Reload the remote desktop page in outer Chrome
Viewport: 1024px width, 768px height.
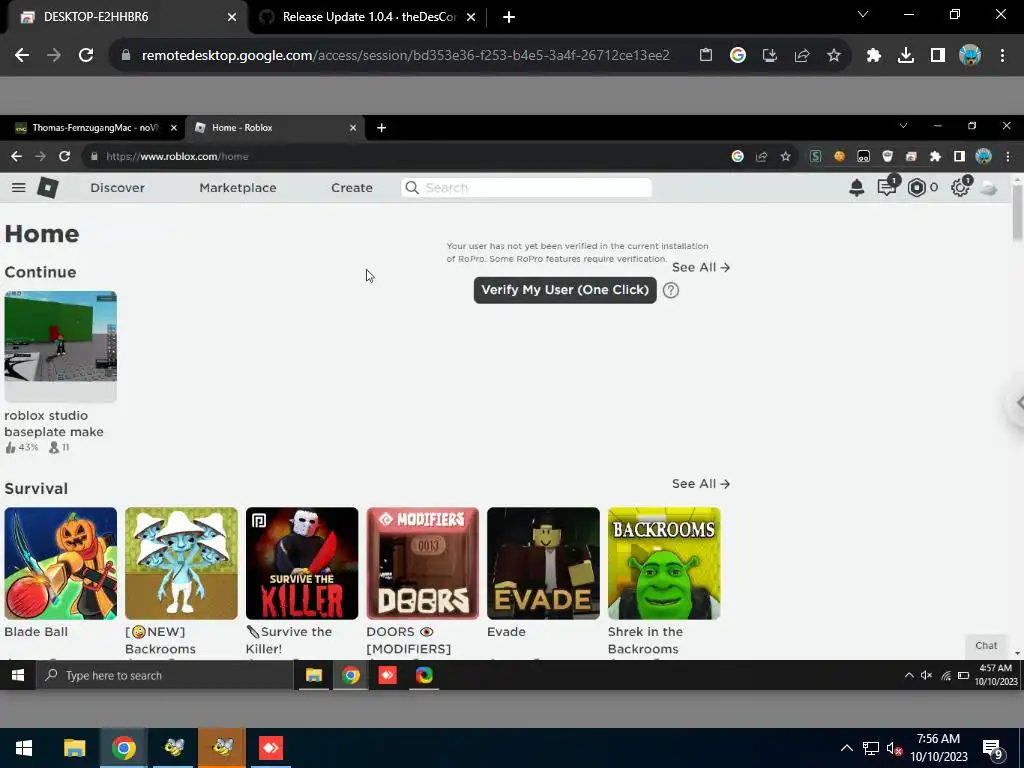coord(86,55)
